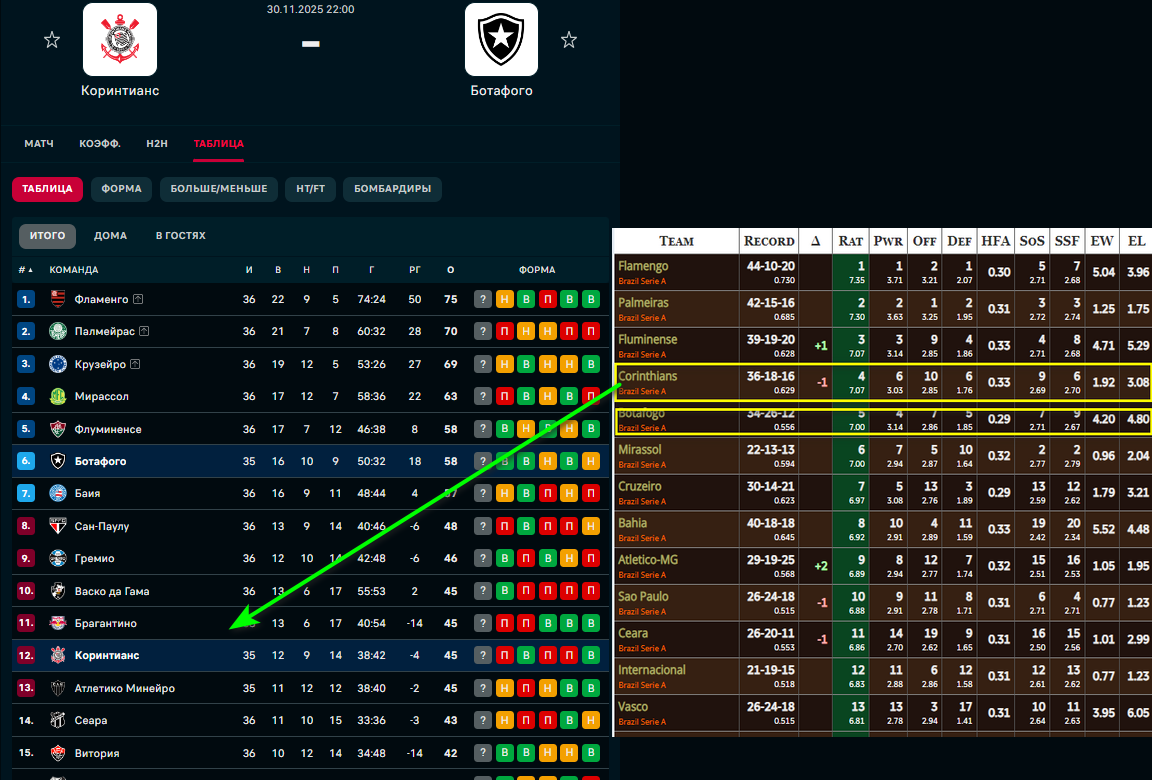
Task: Open Корин��ианс team row in standings
Action: tap(107, 656)
